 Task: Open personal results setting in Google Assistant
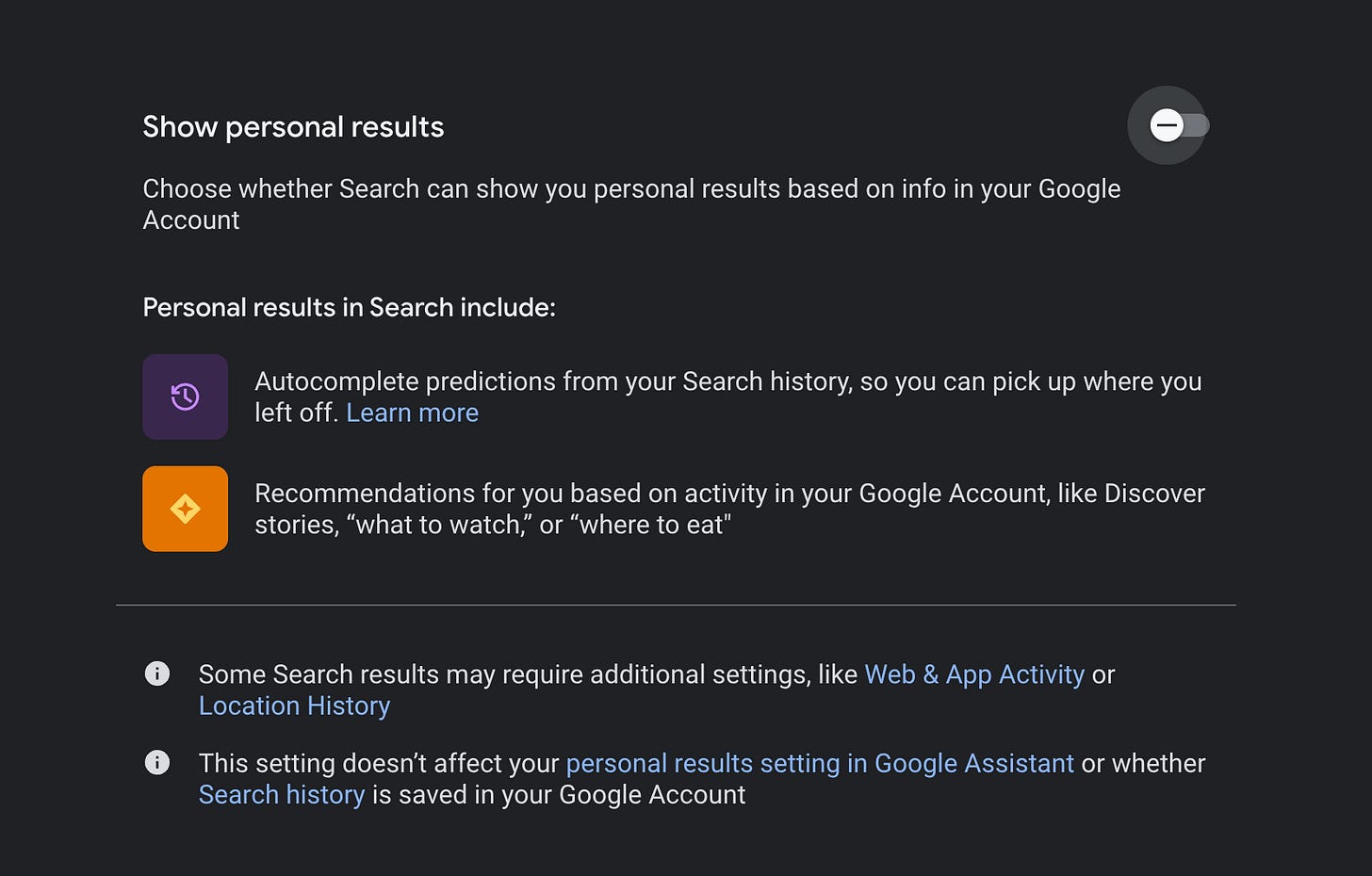point(820,763)
